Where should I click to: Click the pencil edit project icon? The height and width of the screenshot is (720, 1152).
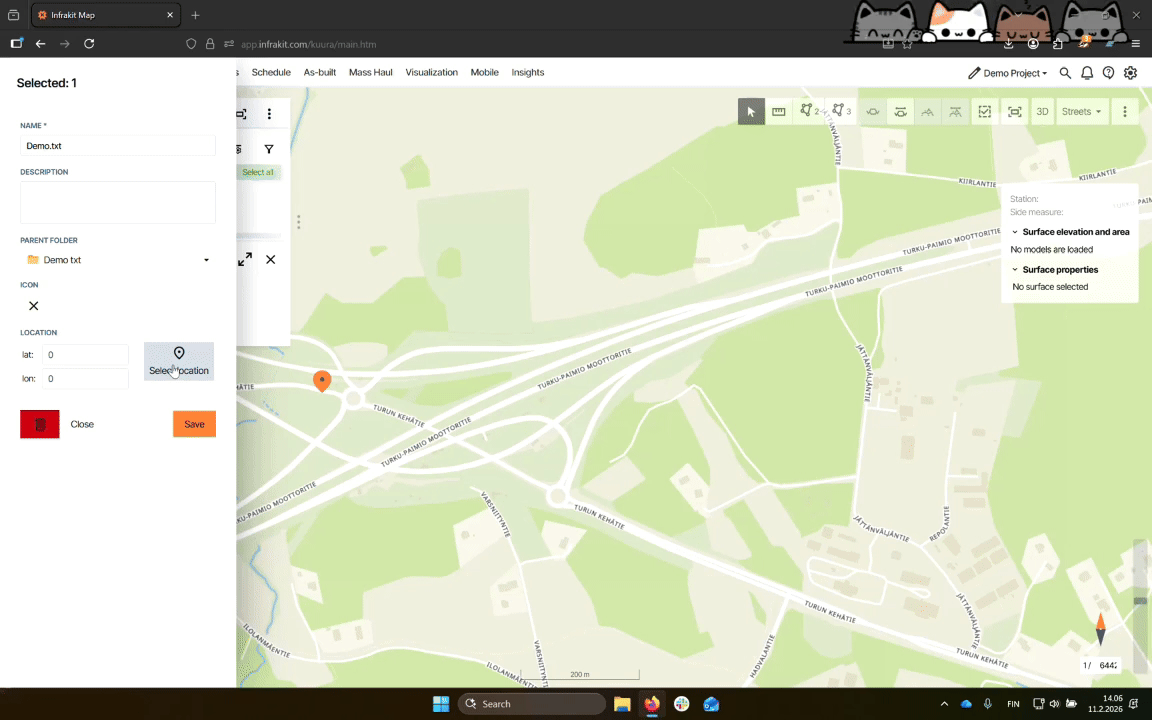coord(973,73)
